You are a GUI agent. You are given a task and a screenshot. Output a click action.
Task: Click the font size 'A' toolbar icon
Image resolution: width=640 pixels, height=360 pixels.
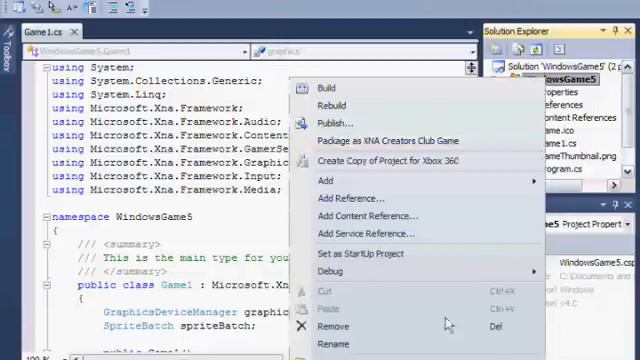(72, 7)
